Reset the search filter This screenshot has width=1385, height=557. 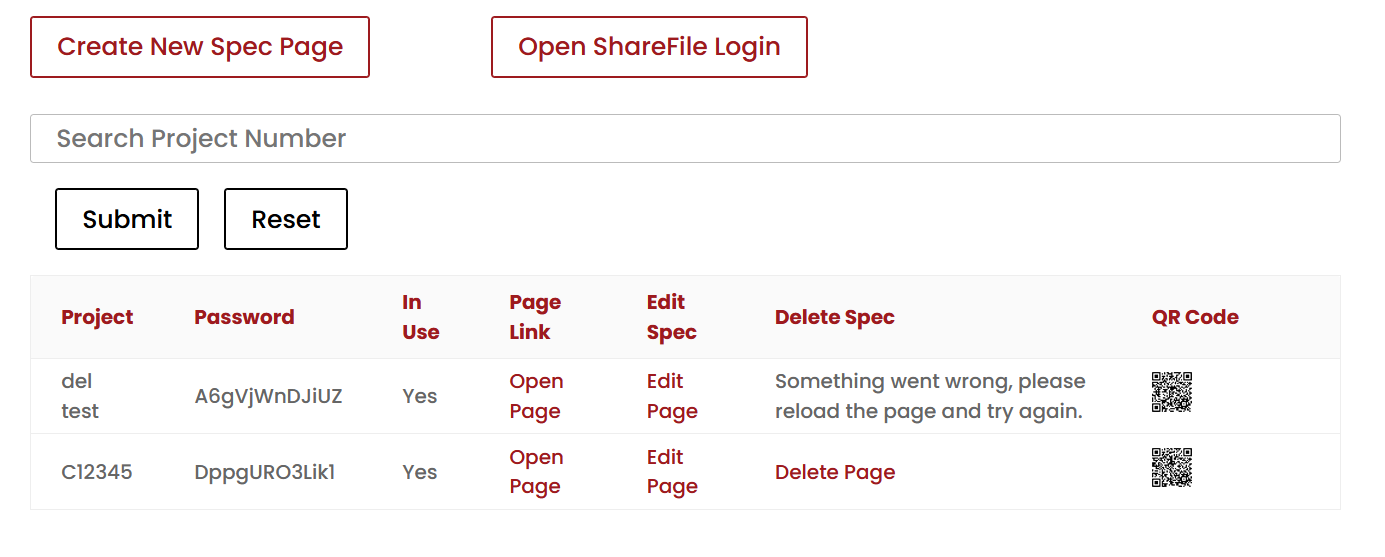click(x=286, y=219)
